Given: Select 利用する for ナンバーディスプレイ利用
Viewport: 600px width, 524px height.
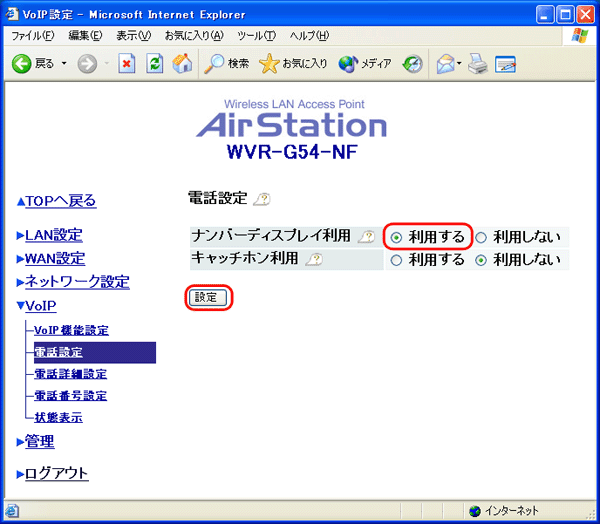Looking at the screenshot, I should pos(396,238).
